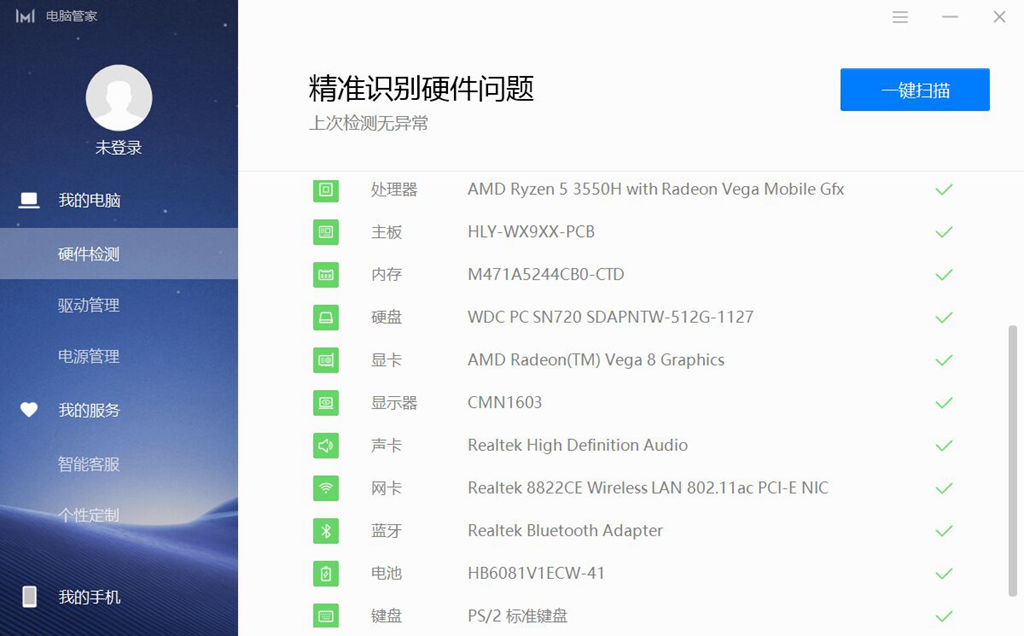Viewport: 1024px width, 636px height.
Task: Click the 内存 memory module icon
Action: (x=325, y=274)
